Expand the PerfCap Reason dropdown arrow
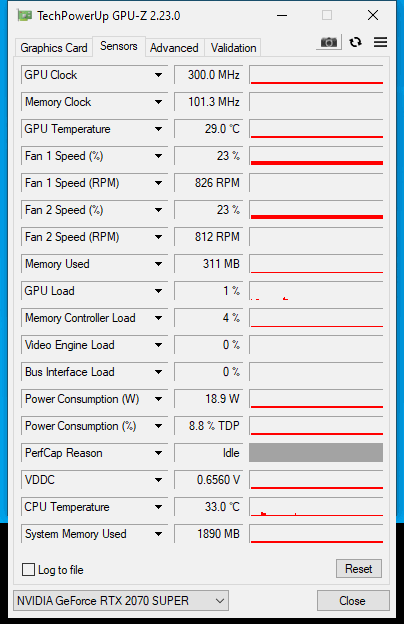The image size is (404, 624). 158,453
